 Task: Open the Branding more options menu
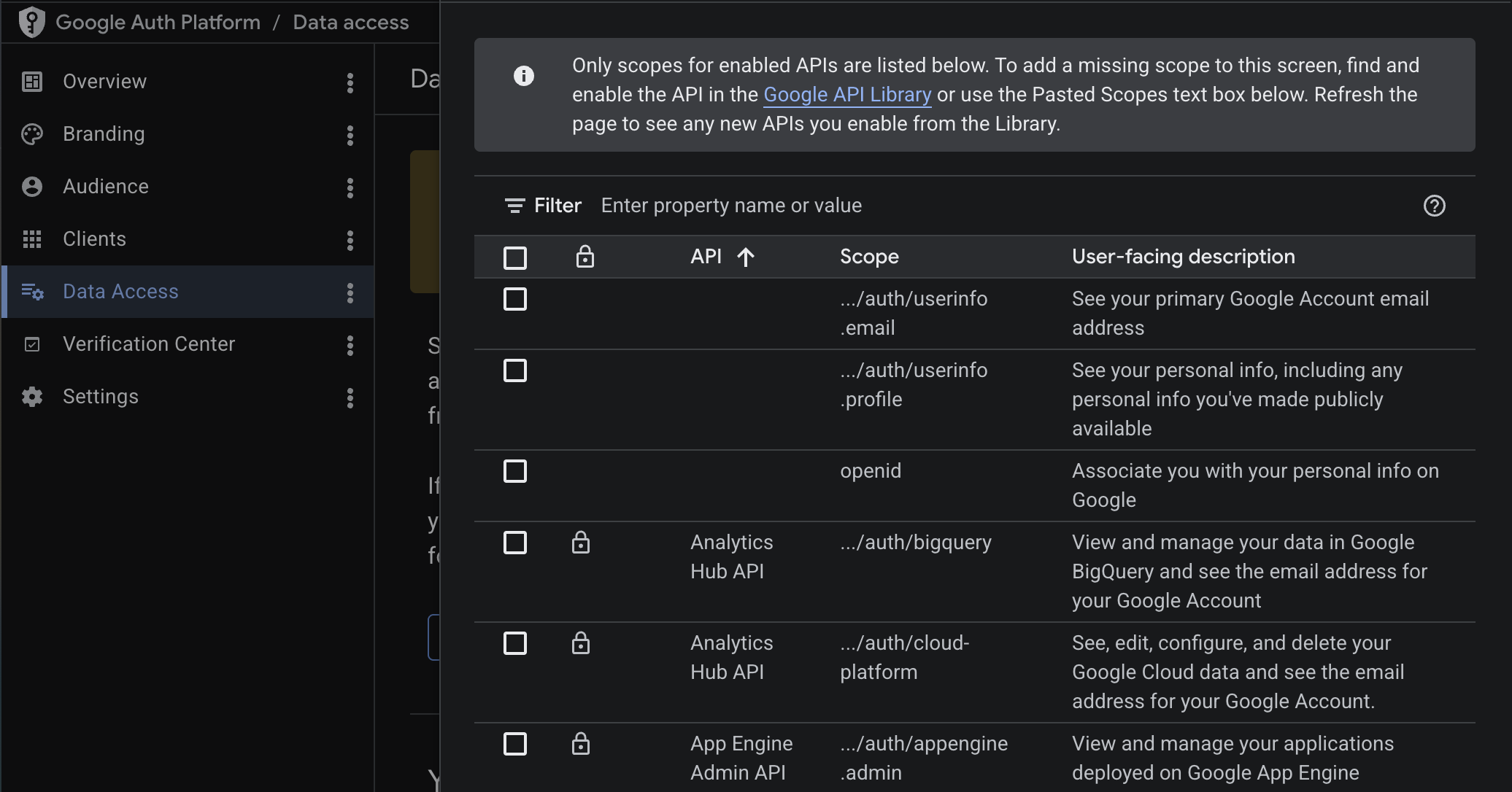(350, 135)
